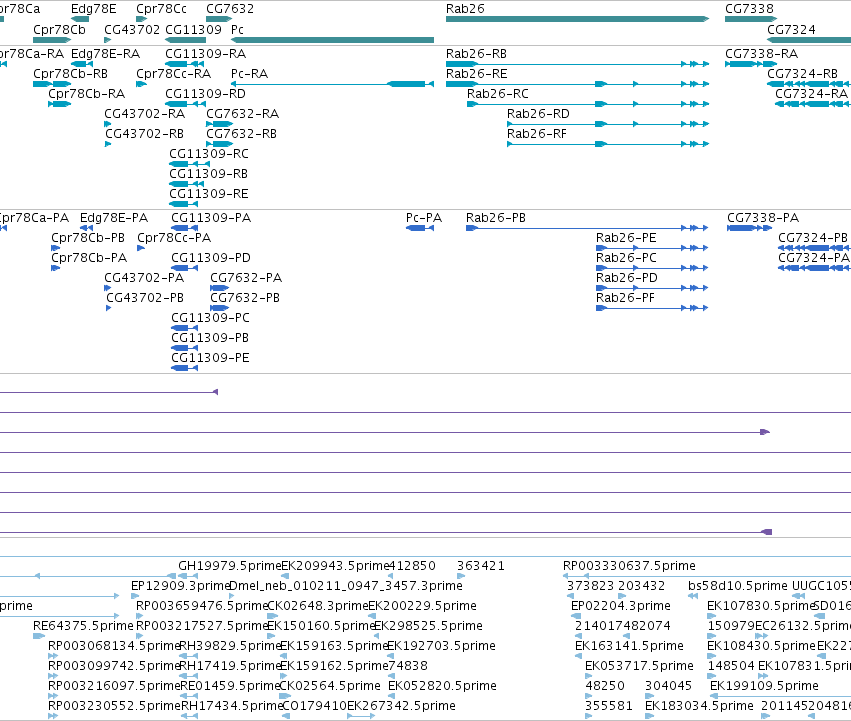Click EST EP02204.3prime
The width and height of the screenshot is (851, 721).
click(620, 606)
